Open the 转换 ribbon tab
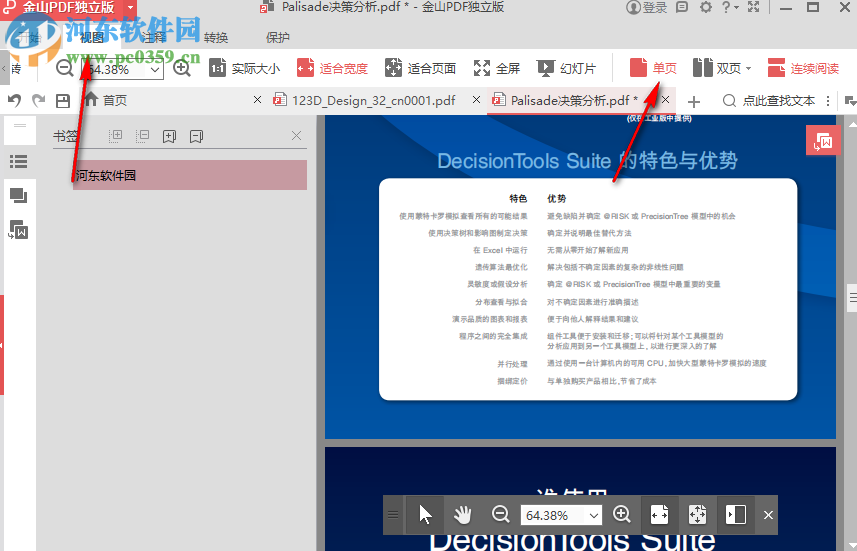The image size is (857, 551). pos(216,38)
